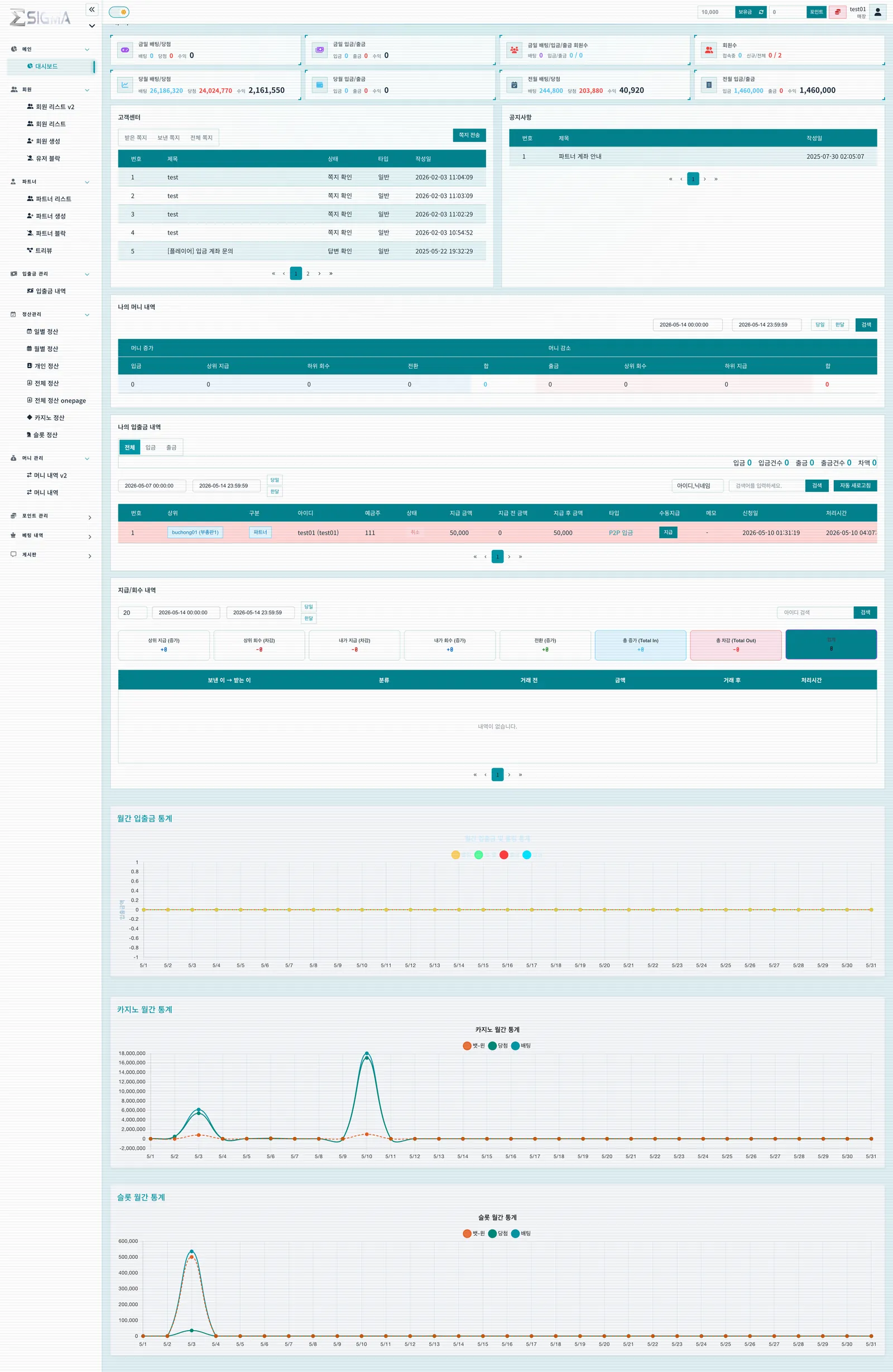Open 회원 리스트 v2 menu item
The height and width of the screenshot is (1372, 893).
[x=51, y=107]
